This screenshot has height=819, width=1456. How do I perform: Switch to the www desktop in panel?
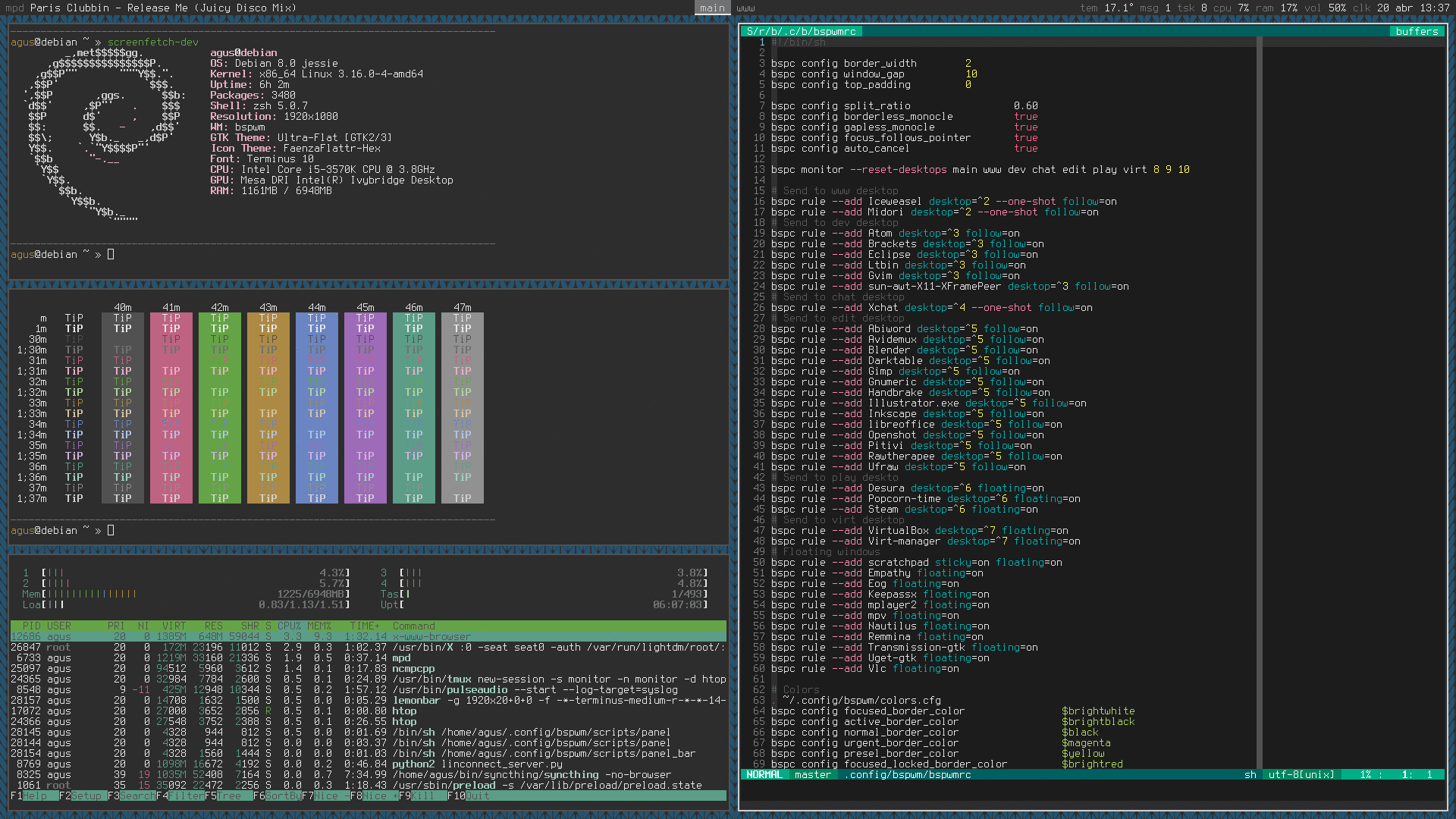[745, 8]
